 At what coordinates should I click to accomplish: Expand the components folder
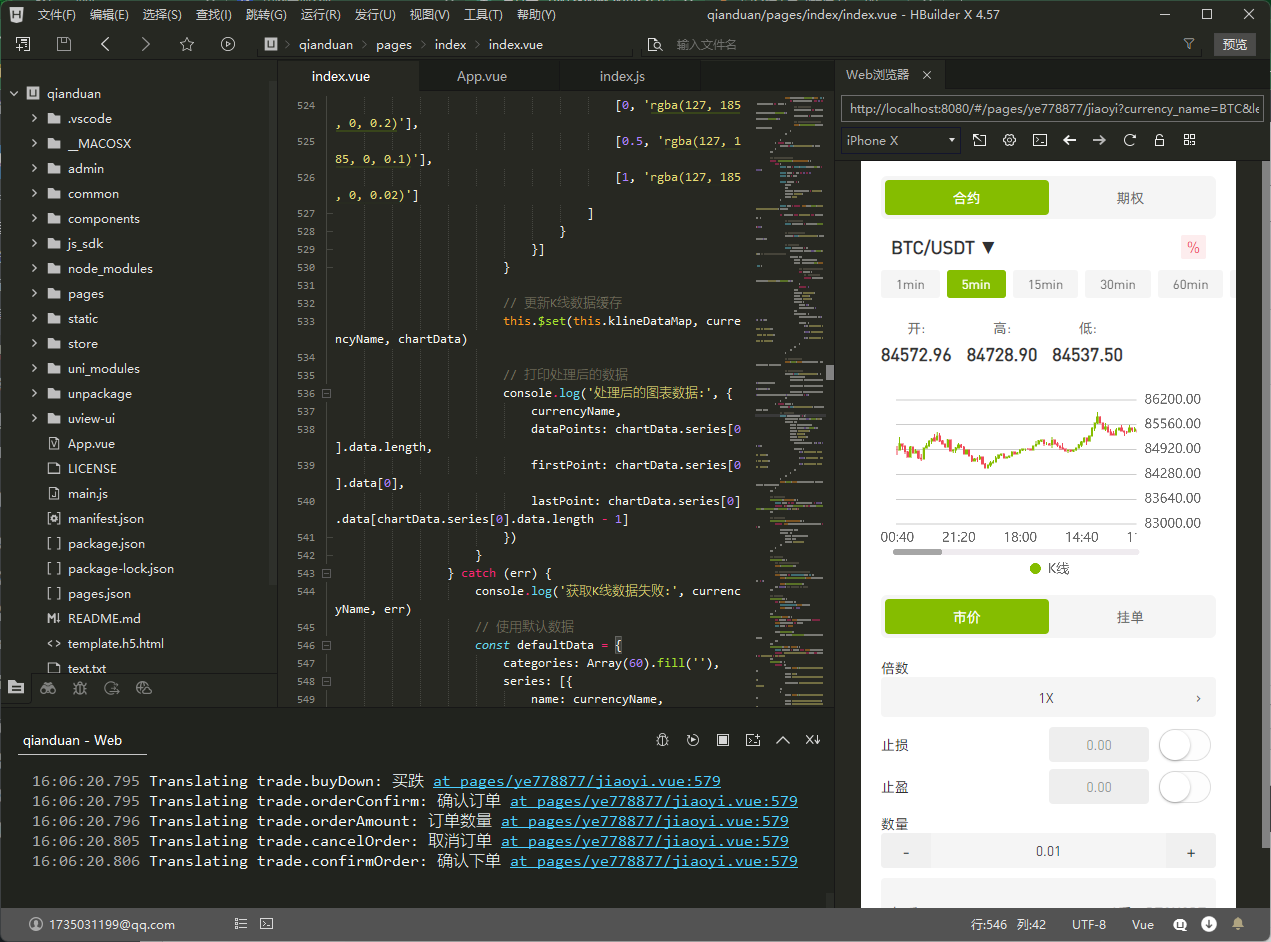point(35,219)
